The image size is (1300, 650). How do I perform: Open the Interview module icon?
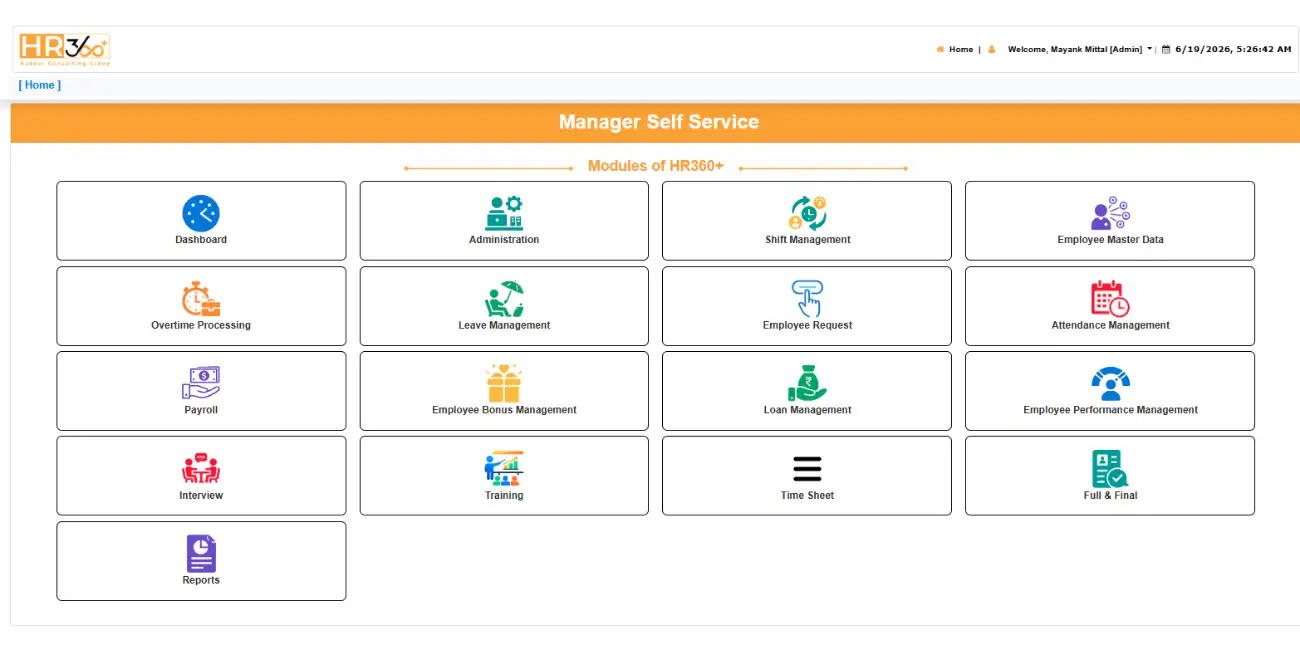pyautogui.click(x=201, y=469)
